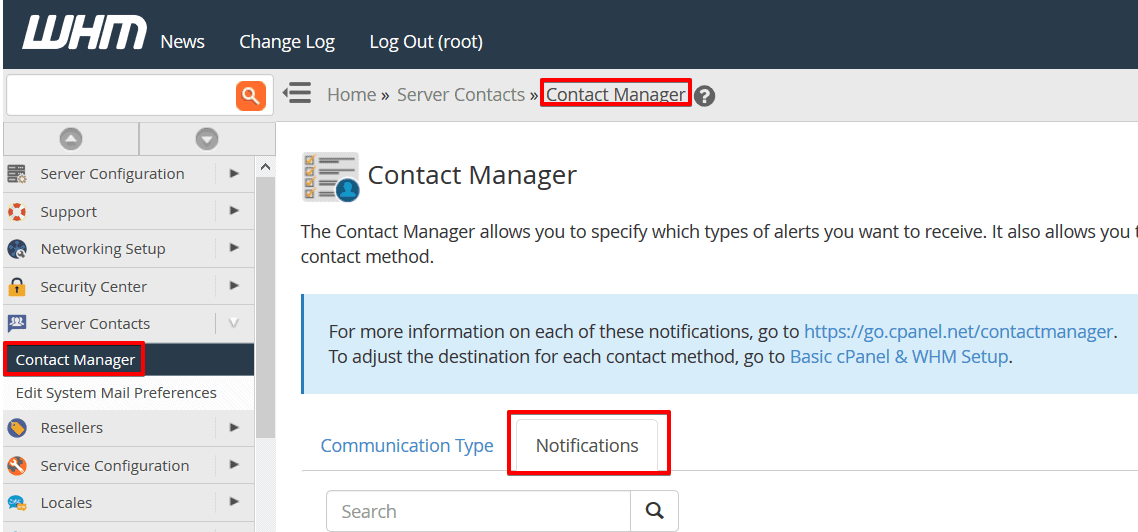Click the Server Configuration sidebar icon
This screenshot has width=1138, height=532.
pyautogui.click(x=17, y=174)
